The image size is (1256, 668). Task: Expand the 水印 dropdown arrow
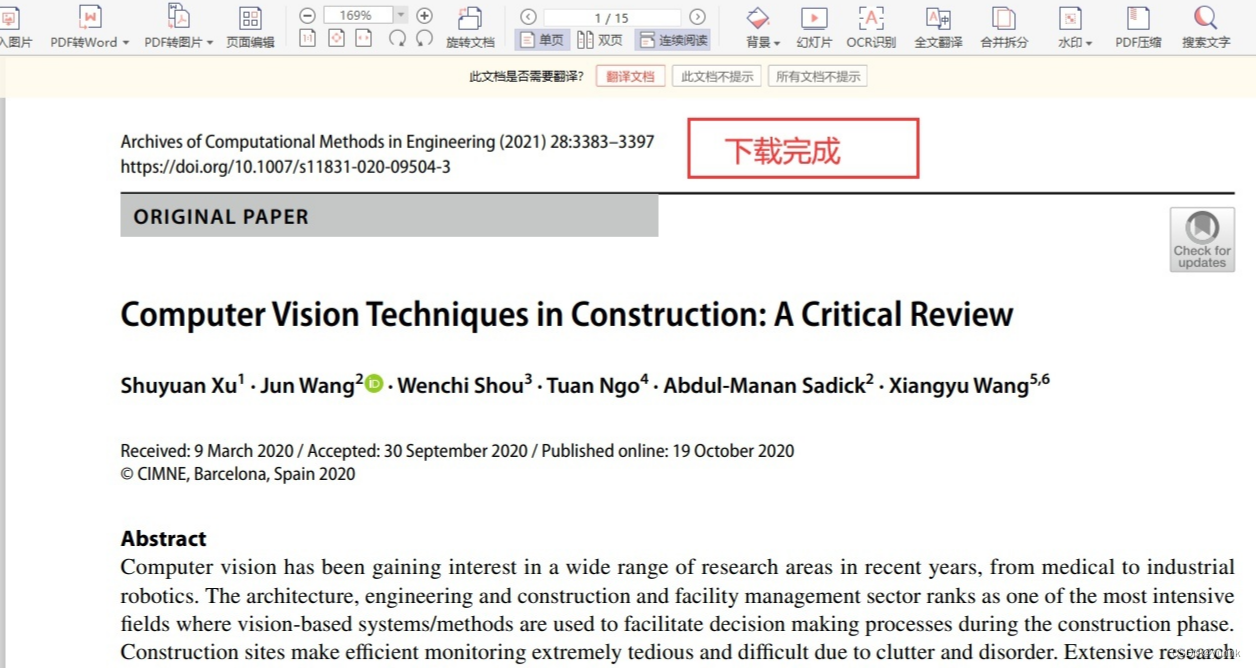pyautogui.click(x=1089, y=43)
